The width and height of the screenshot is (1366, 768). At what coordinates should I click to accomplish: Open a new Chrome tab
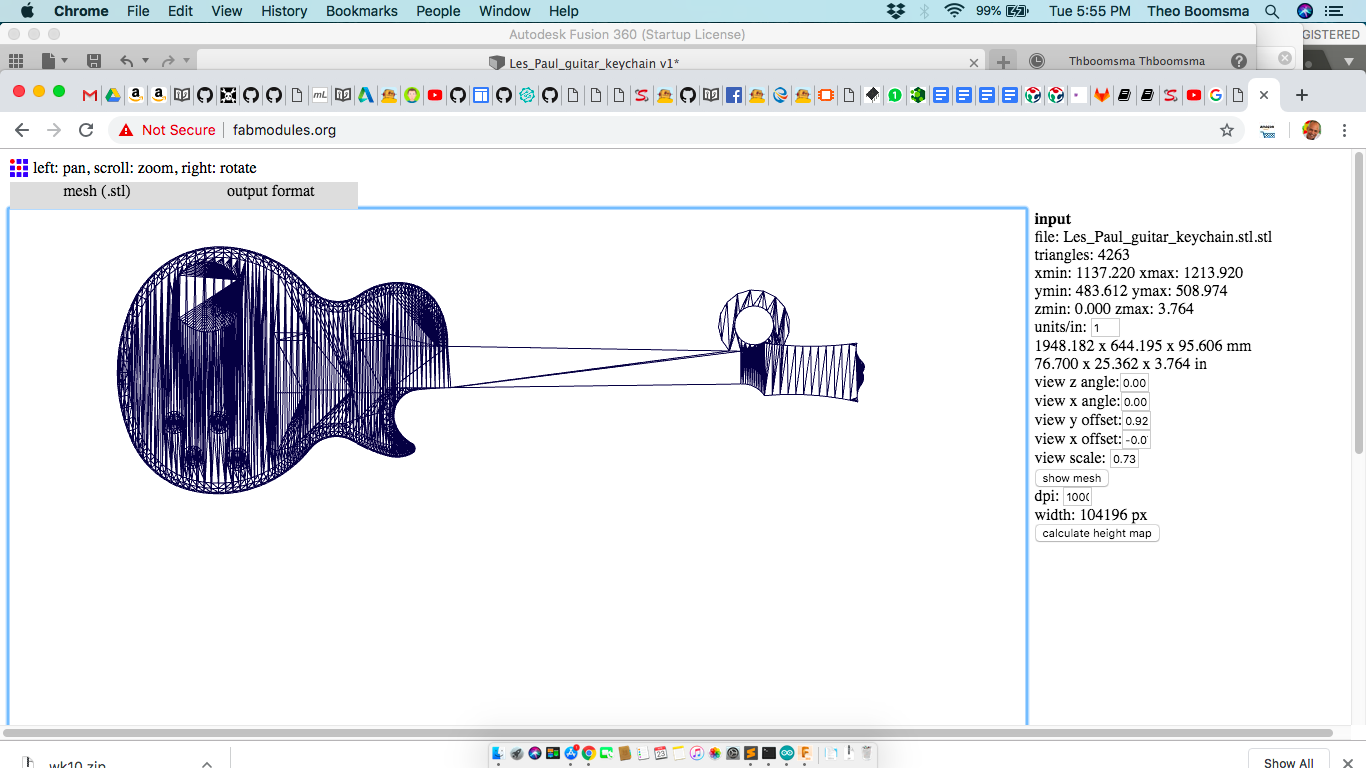click(x=1301, y=95)
